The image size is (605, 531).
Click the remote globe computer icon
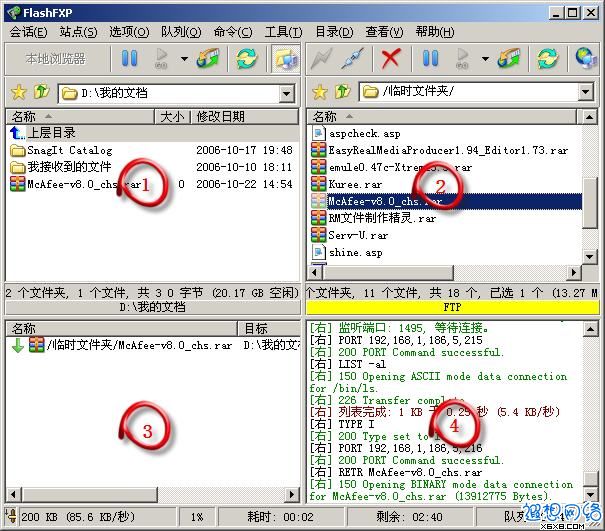point(586,59)
